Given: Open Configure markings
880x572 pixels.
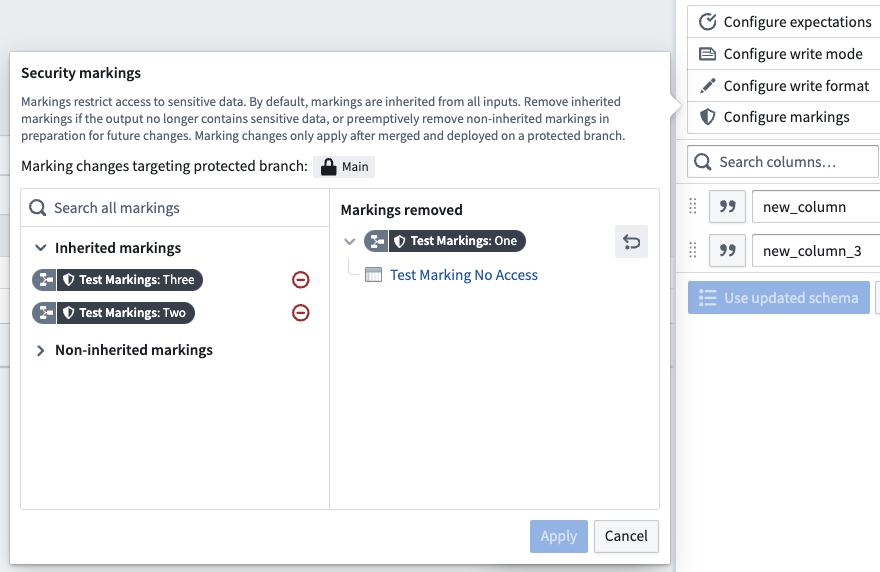Looking at the screenshot, I should tap(785, 117).
